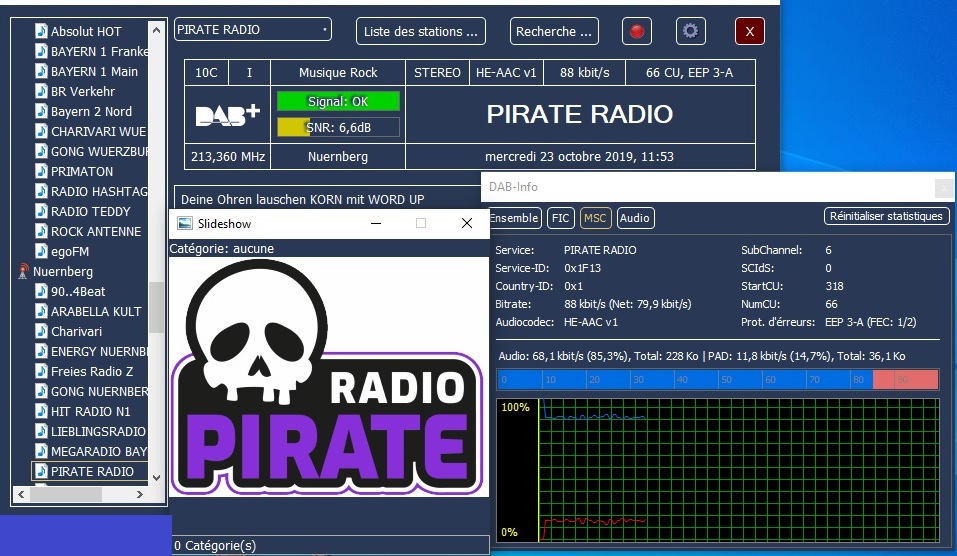Select ENERGY NUERNBERG station
The height and width of the screenshot is (556, 957).
pos(99,352)
